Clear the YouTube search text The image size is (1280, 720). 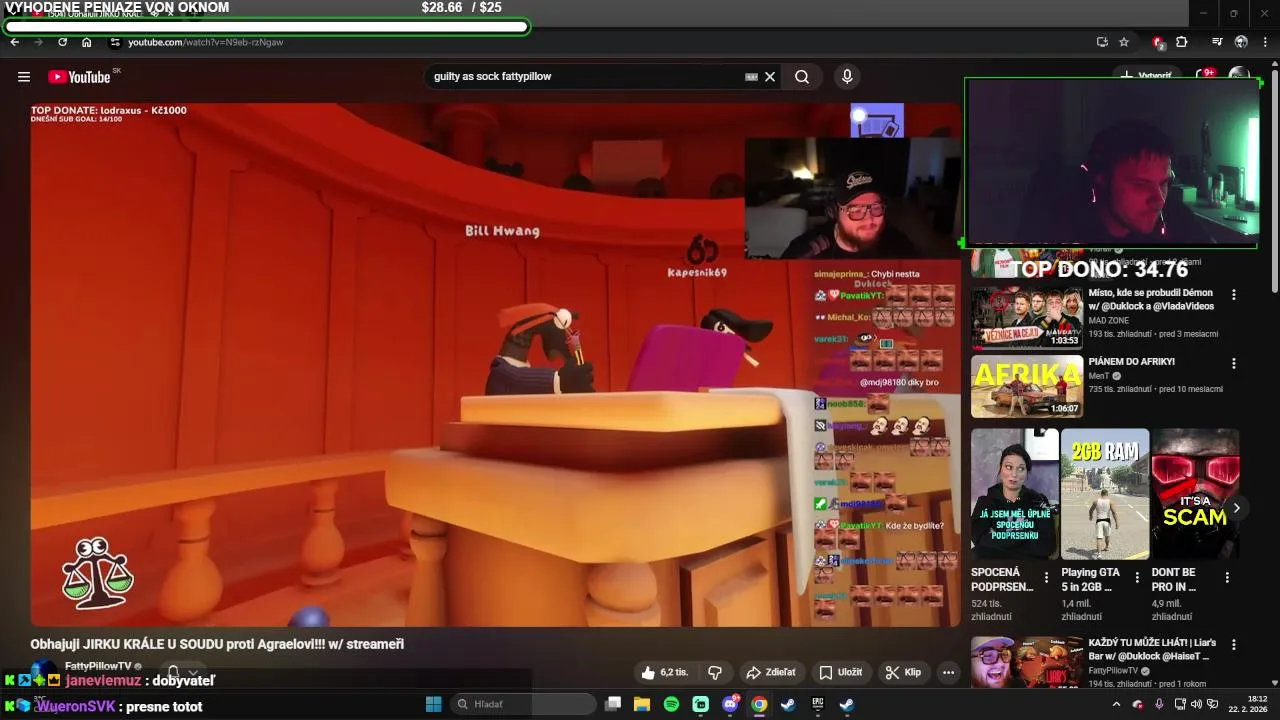click(x=770, y=77)
